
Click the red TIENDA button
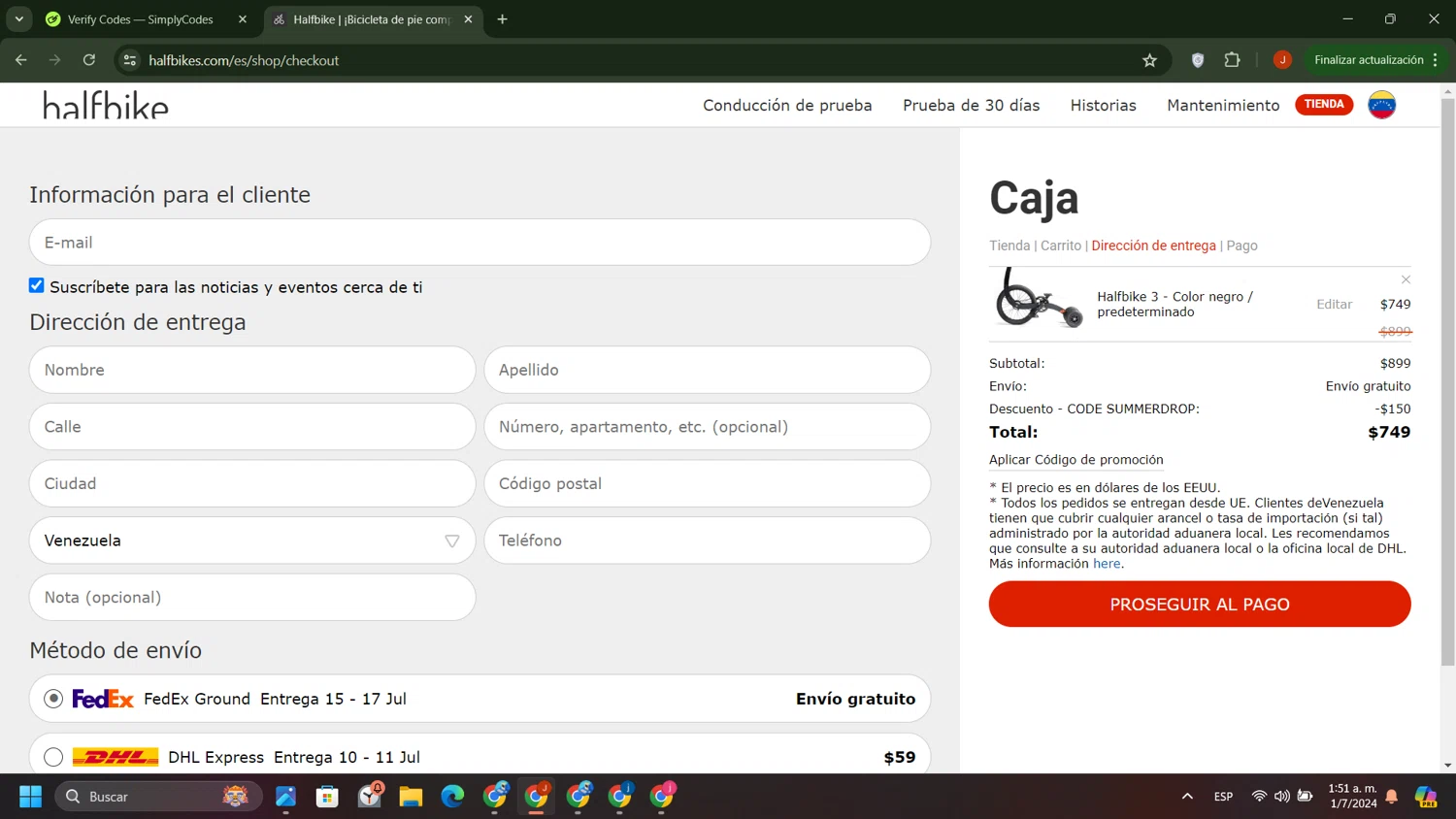[1324, 104]
